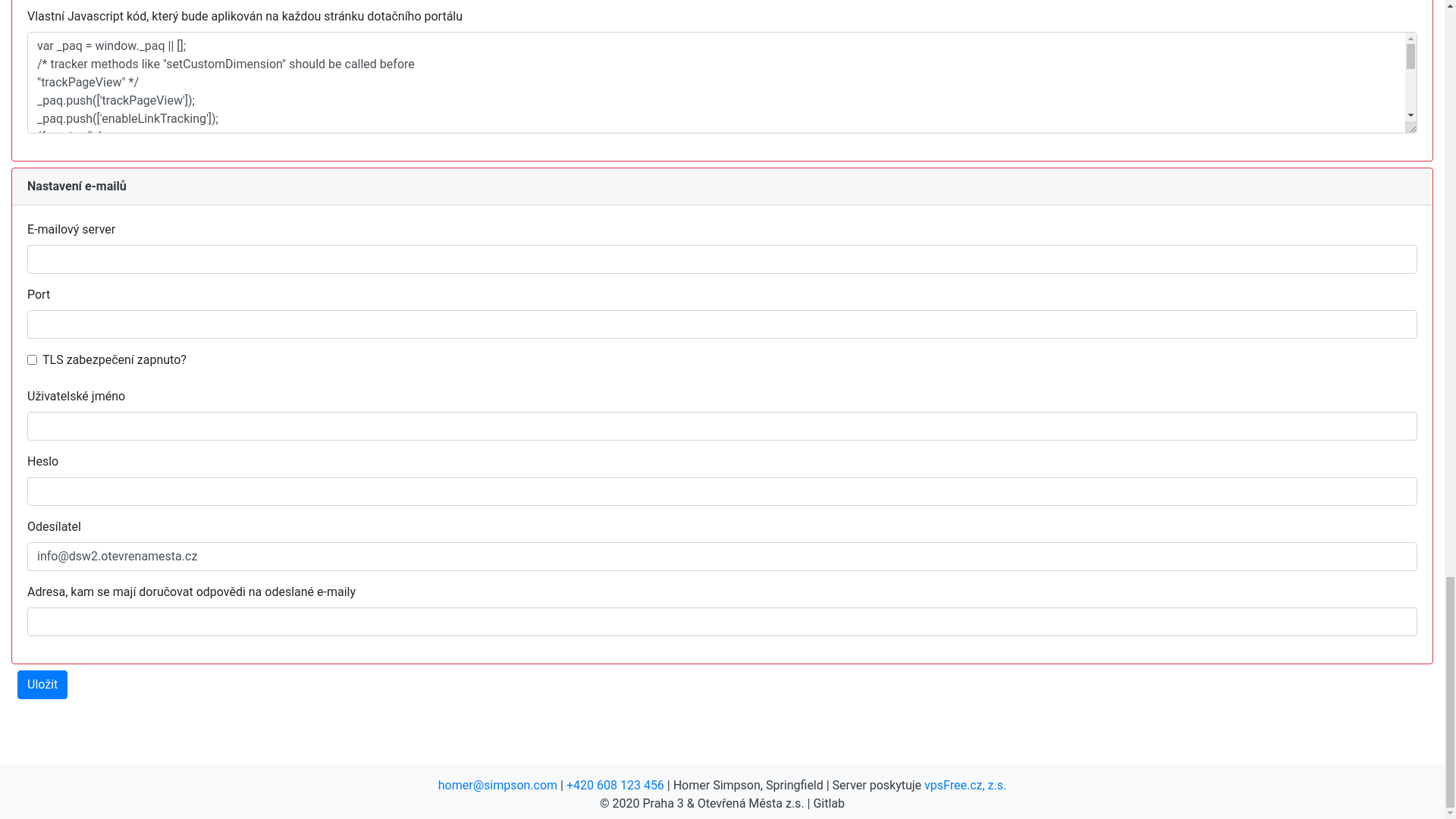Toggle TLS zabezpečení zapnuto checkbox

(x=32, y=360)
